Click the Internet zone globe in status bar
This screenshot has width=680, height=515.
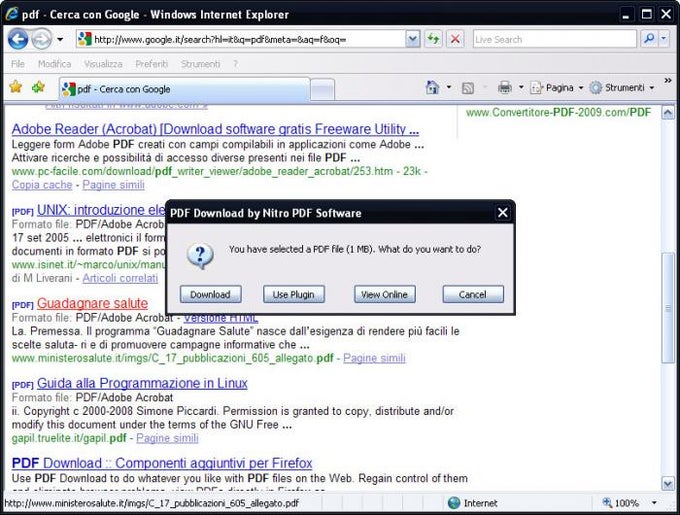point(454,503)
